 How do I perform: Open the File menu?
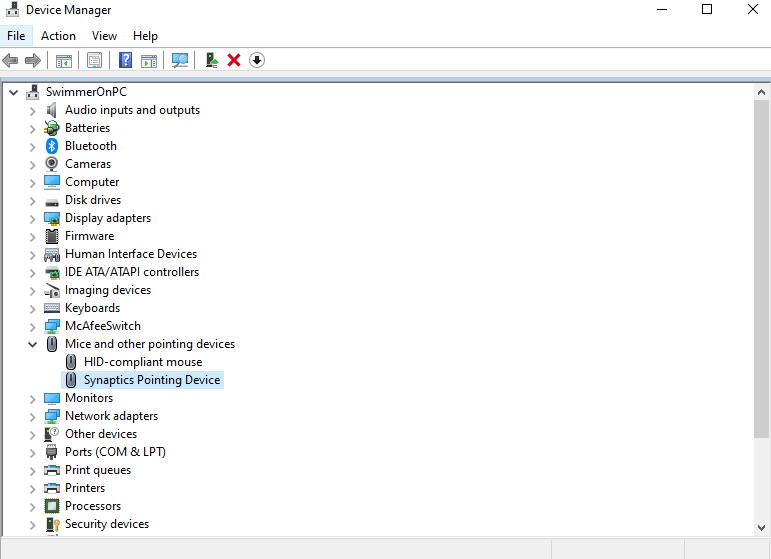coord(16,36)
